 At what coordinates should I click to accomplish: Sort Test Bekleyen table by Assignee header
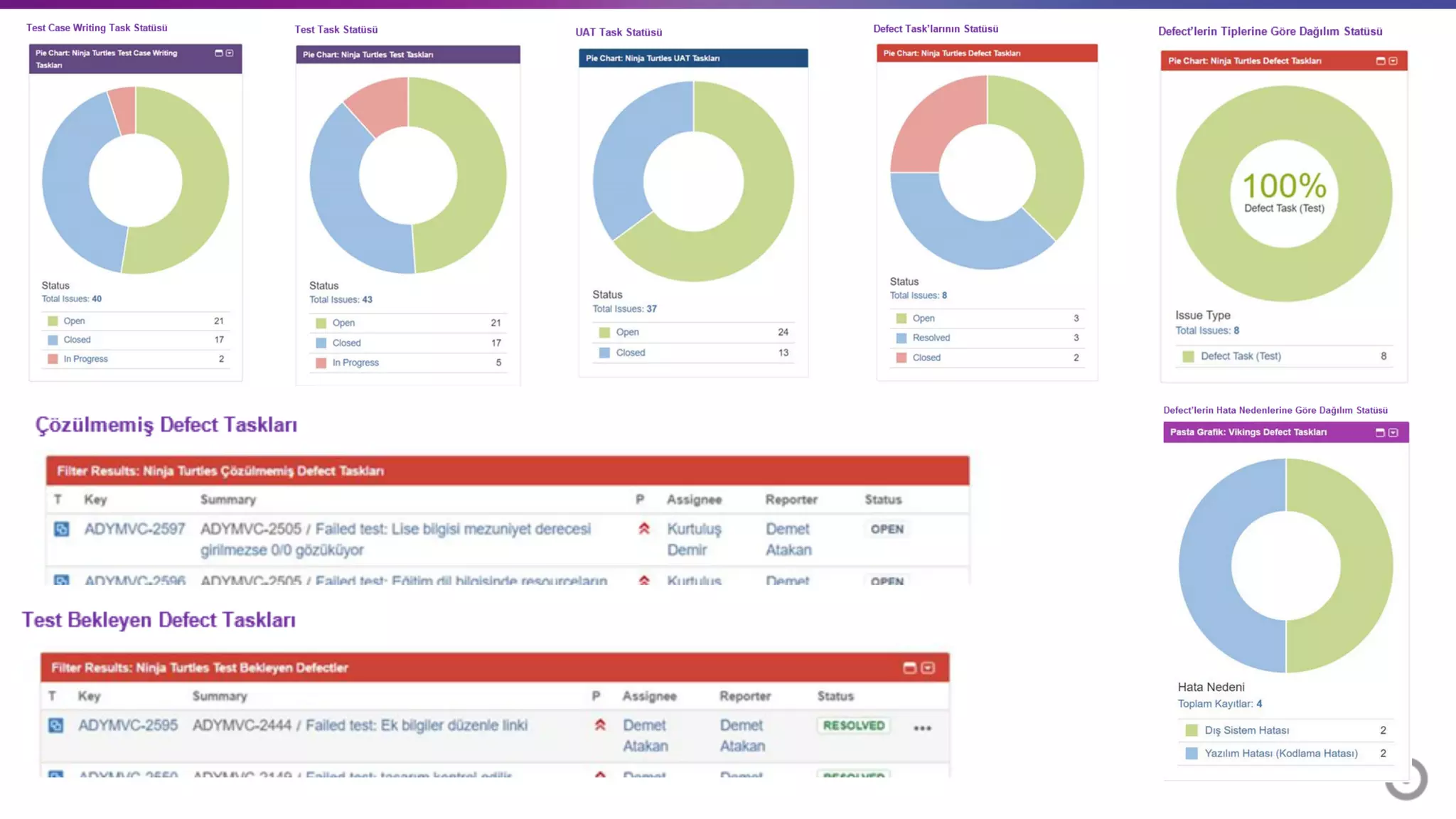click(x=649, y=696)
